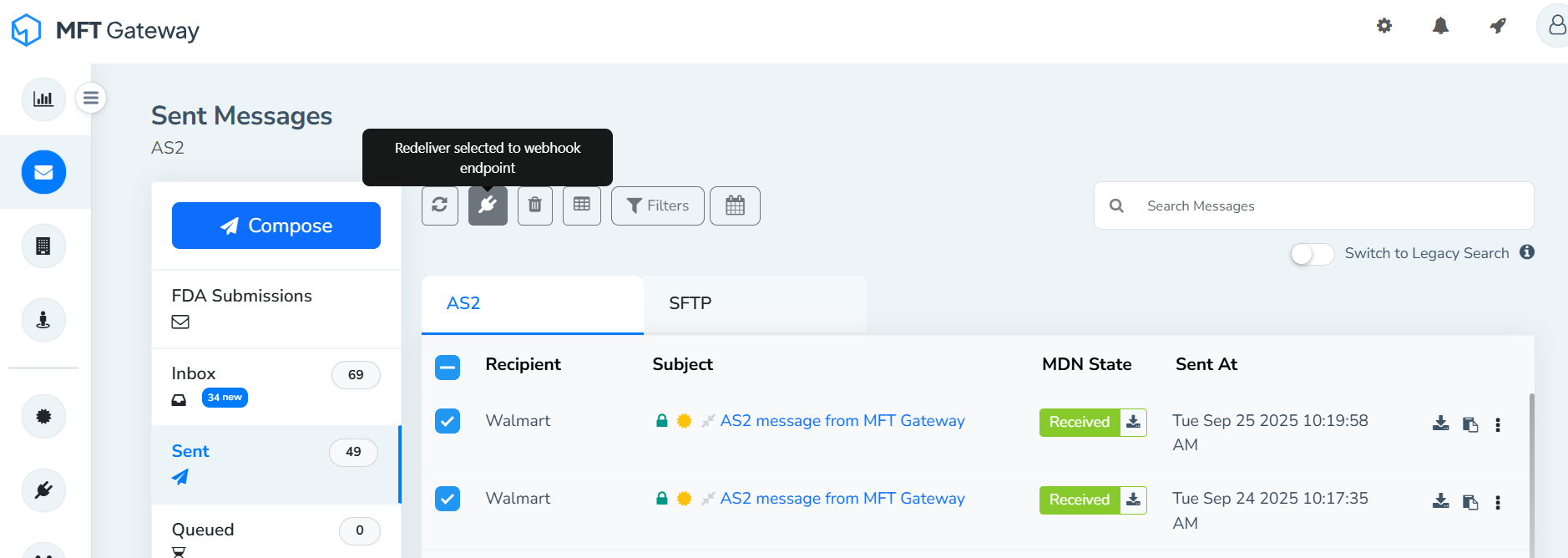
Task: Collapse the sidebar with hamburger button
Action: tap(91, 98)
